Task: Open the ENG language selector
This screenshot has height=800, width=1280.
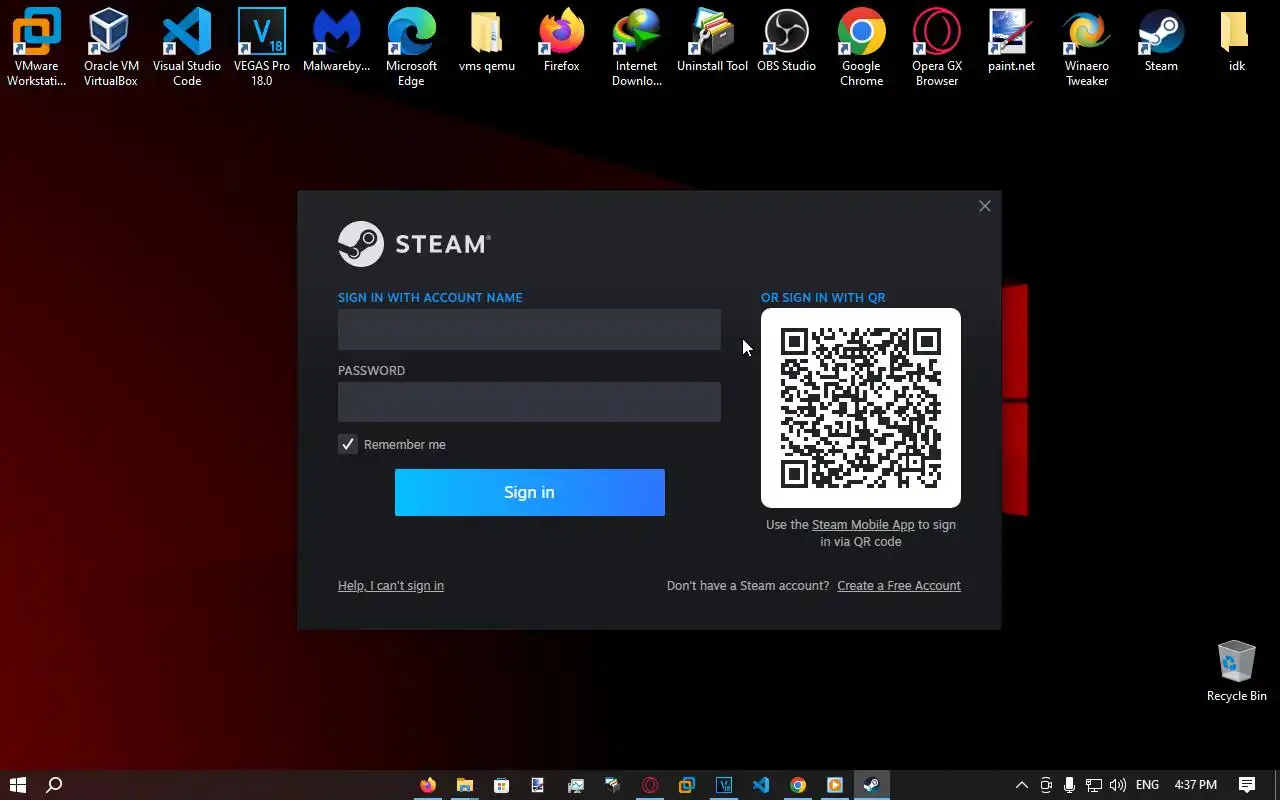Action: click(1148, 785)
